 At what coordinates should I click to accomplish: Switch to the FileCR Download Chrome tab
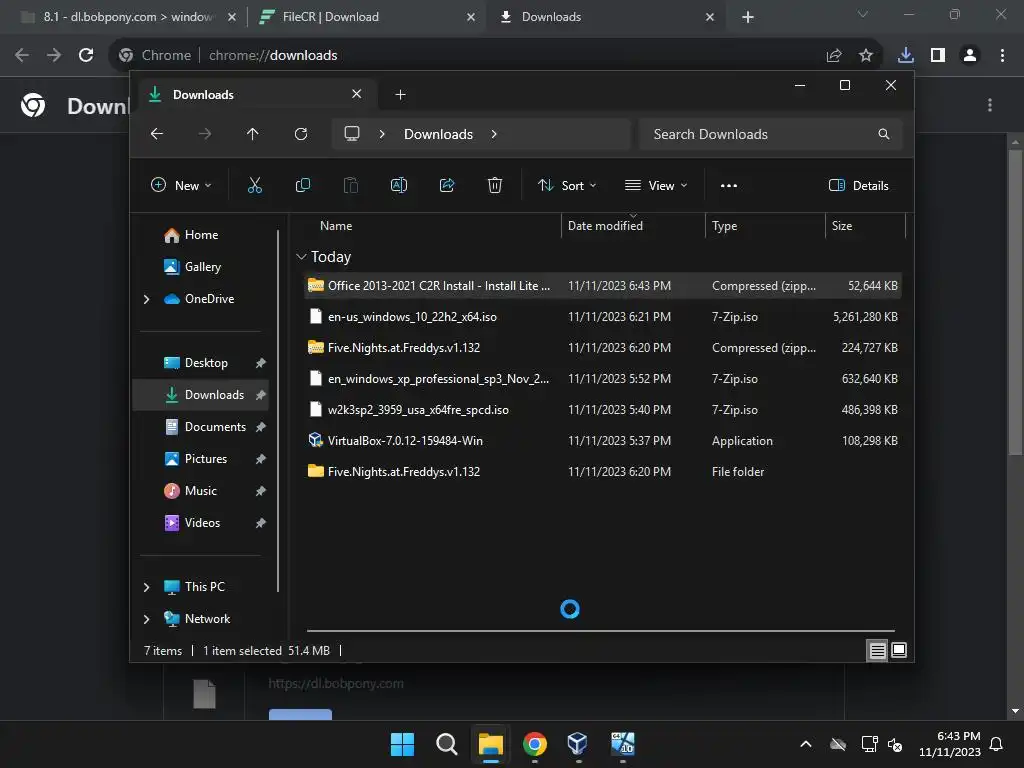point(366,17)
